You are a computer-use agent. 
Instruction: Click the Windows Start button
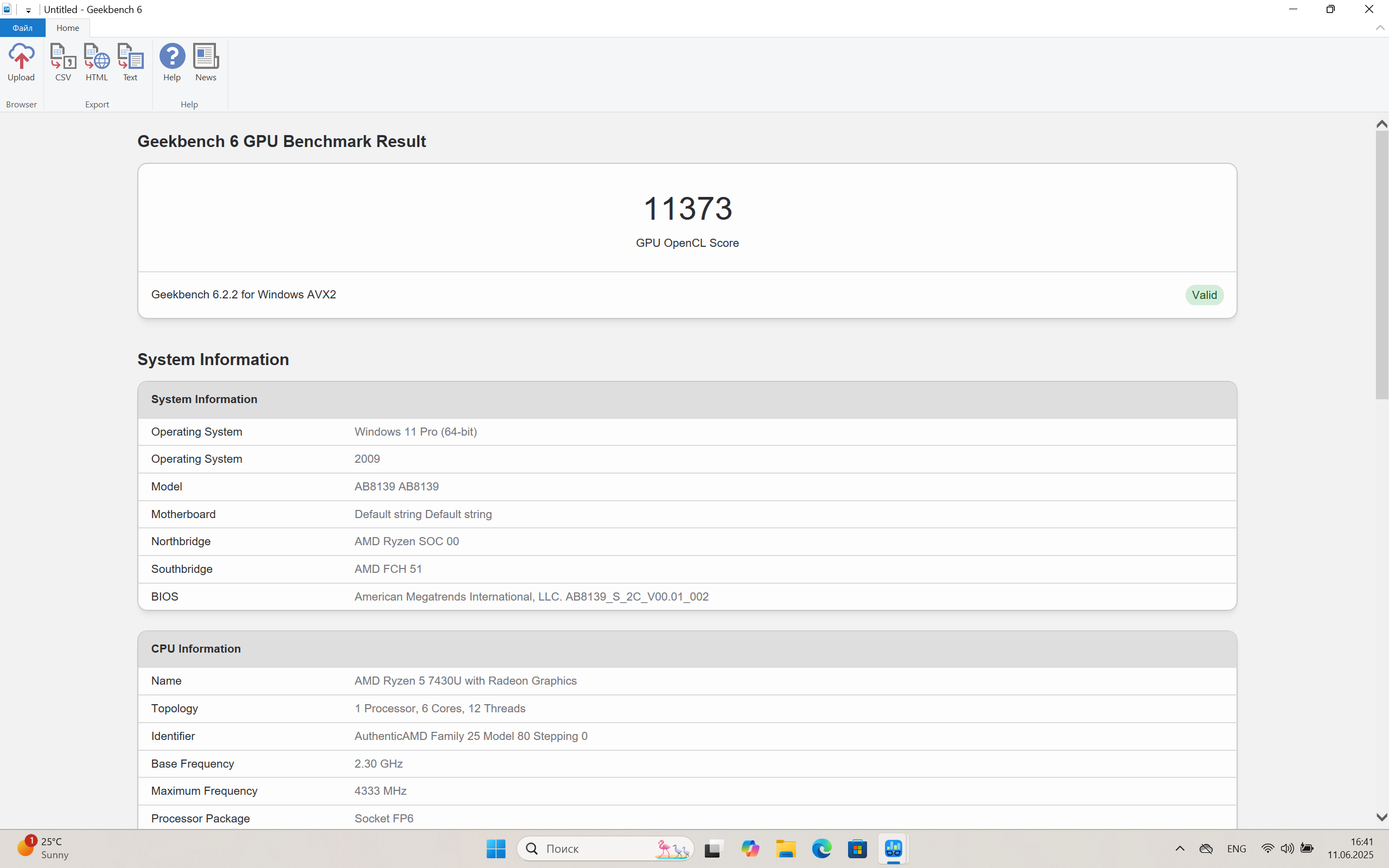tap(496, 848)
